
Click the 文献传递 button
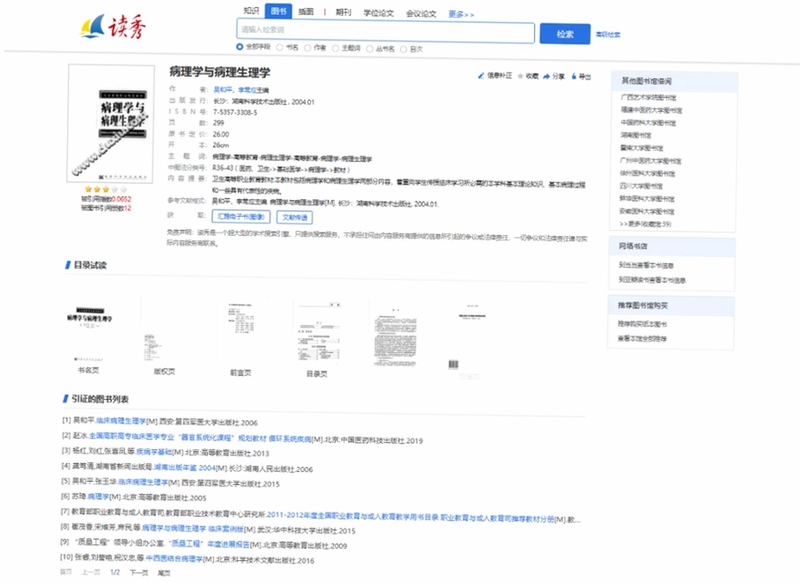point(294,218)
